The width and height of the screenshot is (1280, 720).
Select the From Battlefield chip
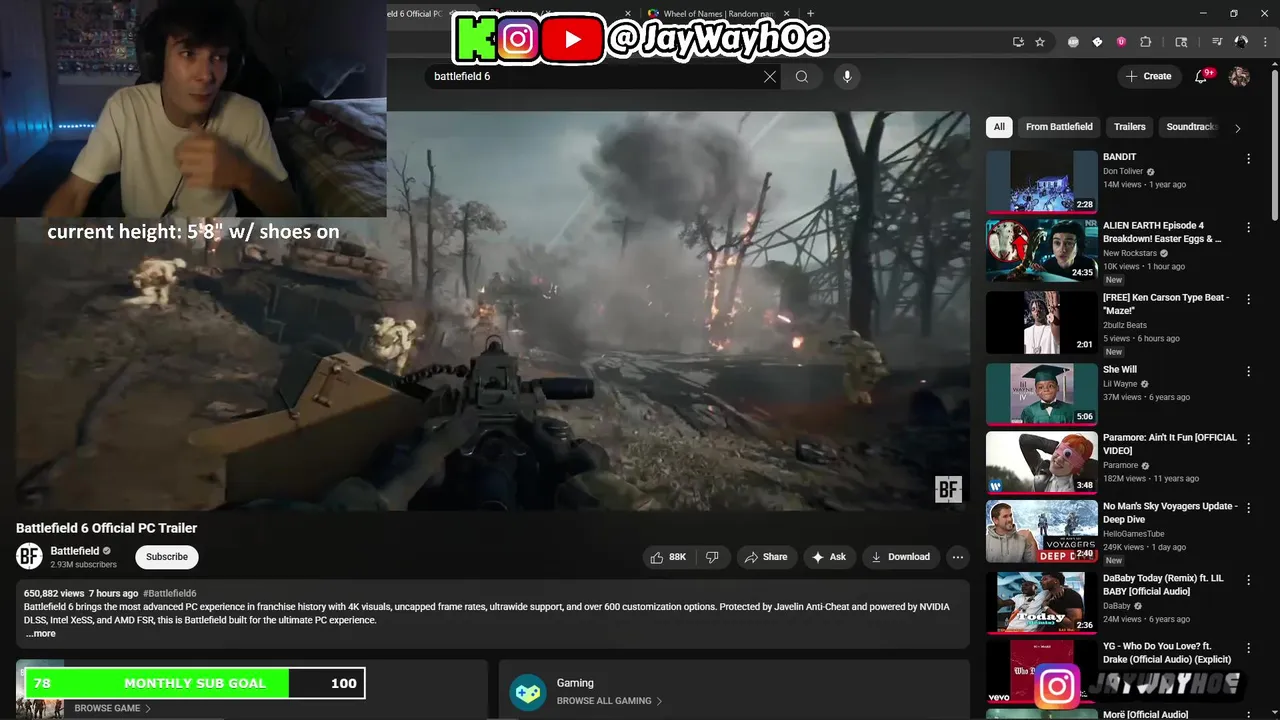(1059, 127)
